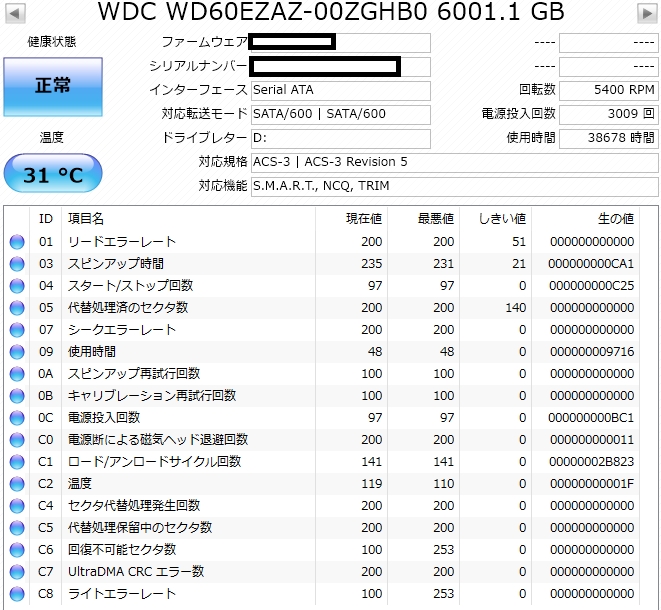Image resolution: width=661 pixels, height=610 pixels.
Task: Click the S.M.A.R.T., NCQ, TRIM features field
Action: point(454,186)
